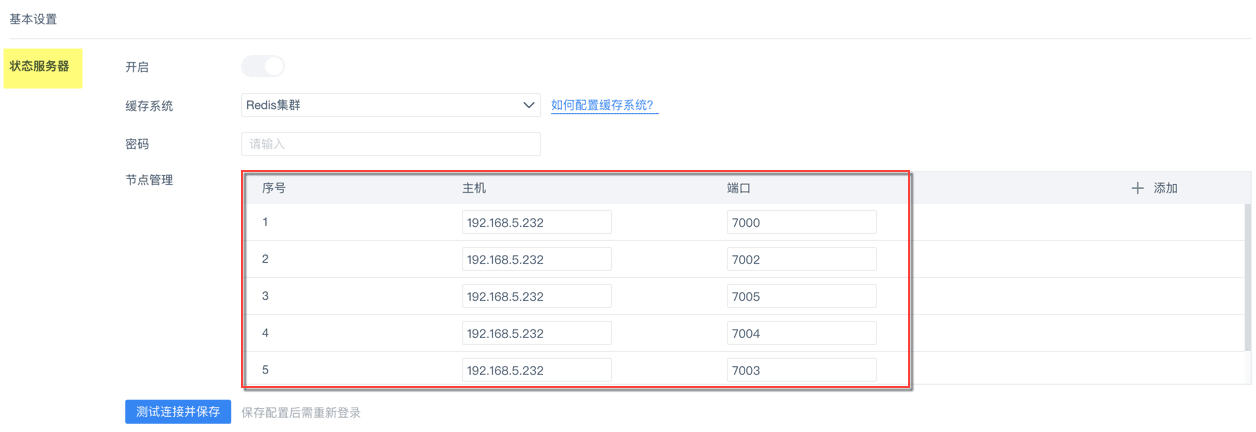Click the 基本设置 heading tab
This screenshot has width=1256, height=432.
(x=34, y=19)
